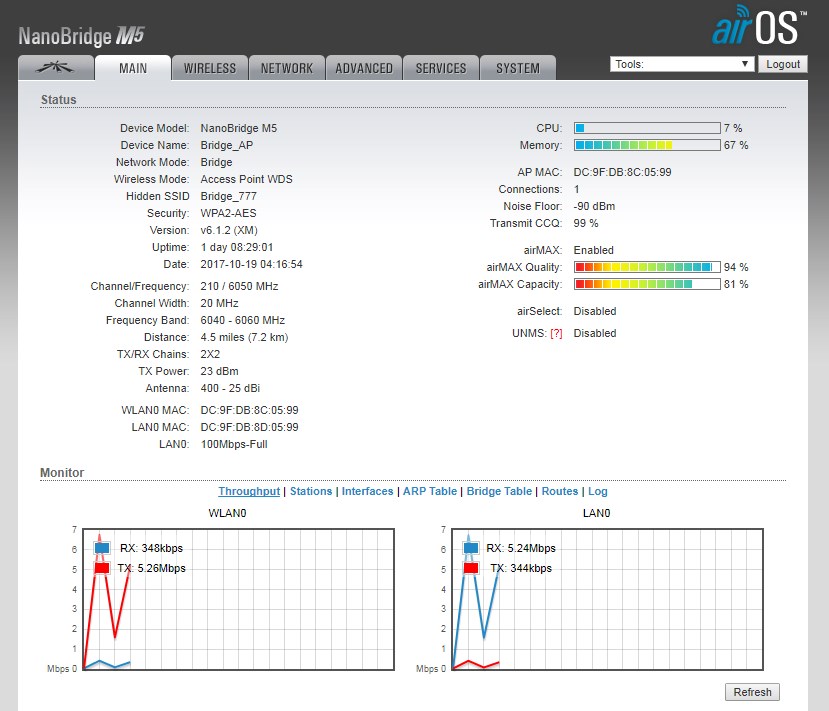
Task: View the Interfaces monitor link
Action: coord(367,491)
